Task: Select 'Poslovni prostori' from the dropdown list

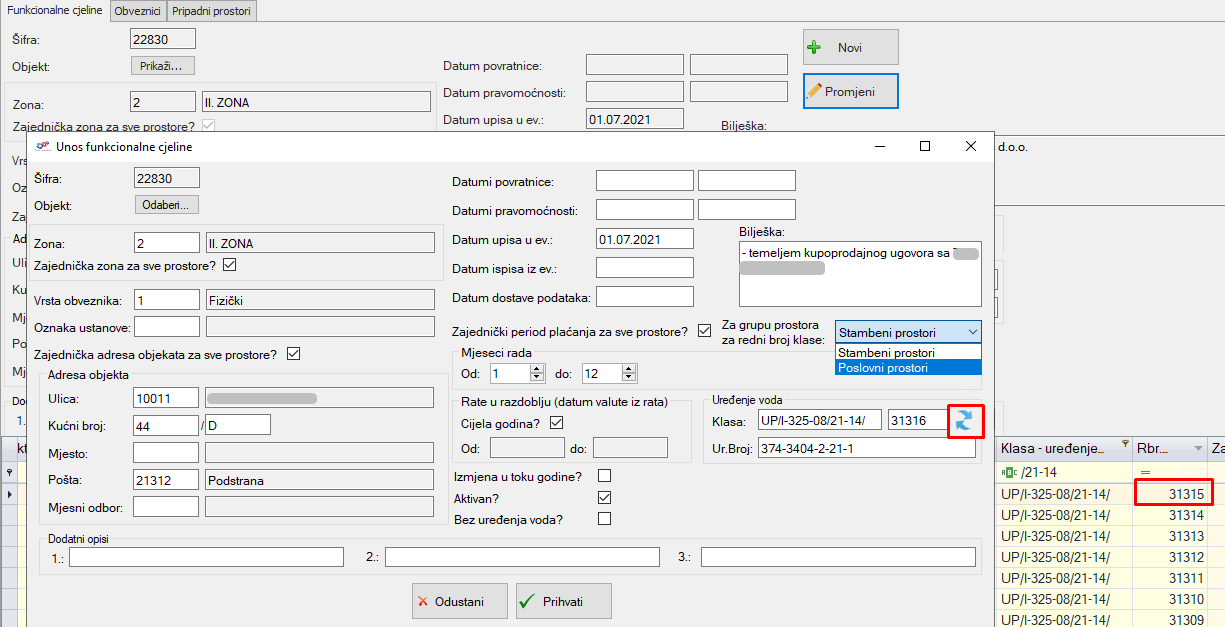Action: tap(908, 368)
